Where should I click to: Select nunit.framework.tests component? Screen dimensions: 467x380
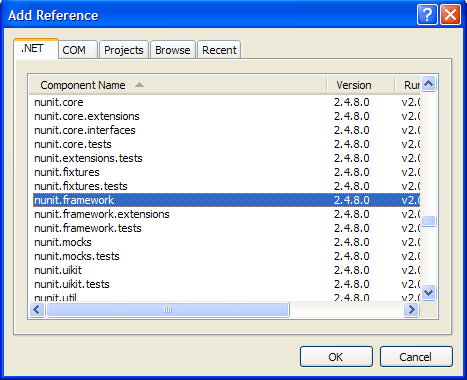(88, 228)
